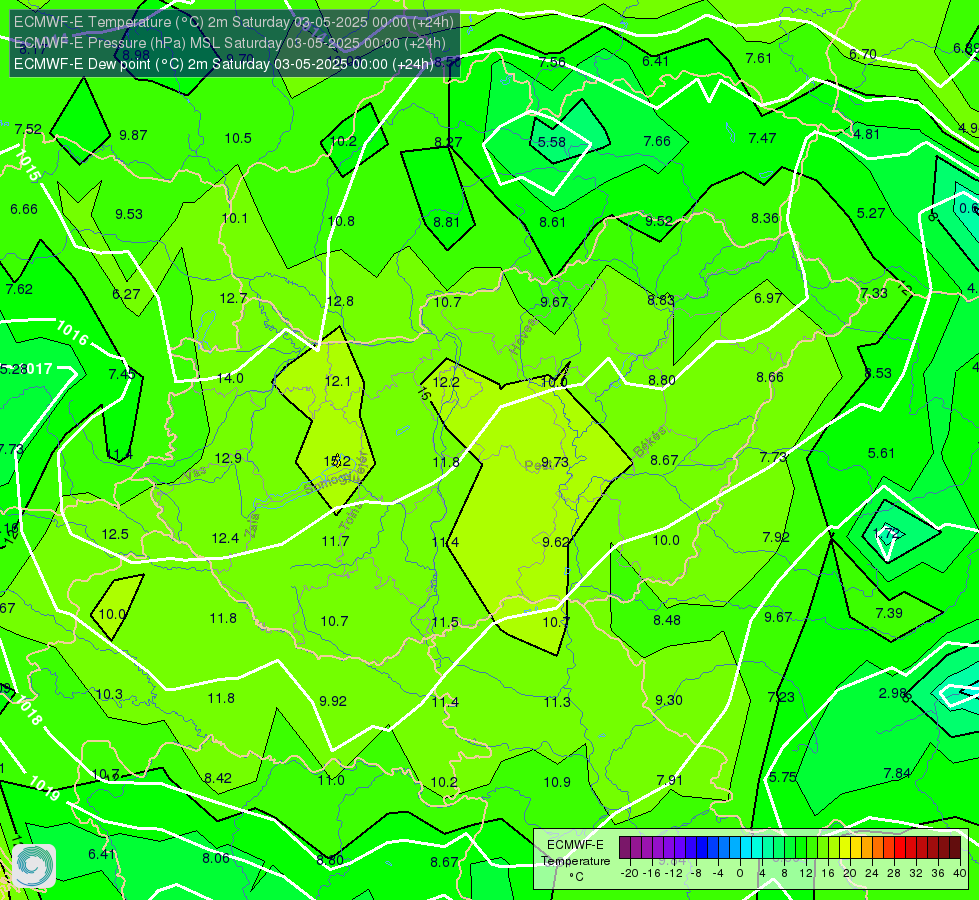Click the 7.39 temperature value

click(x=888, y=613)
